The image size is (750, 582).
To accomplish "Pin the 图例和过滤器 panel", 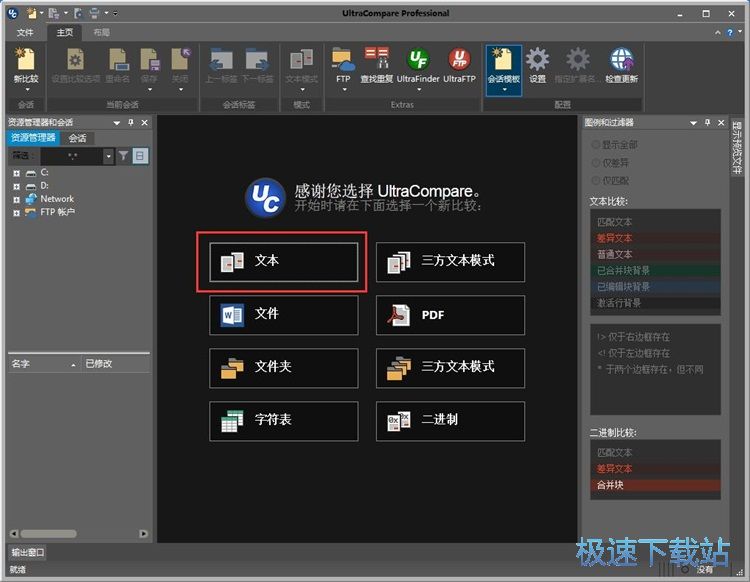I will pos(707,123).
